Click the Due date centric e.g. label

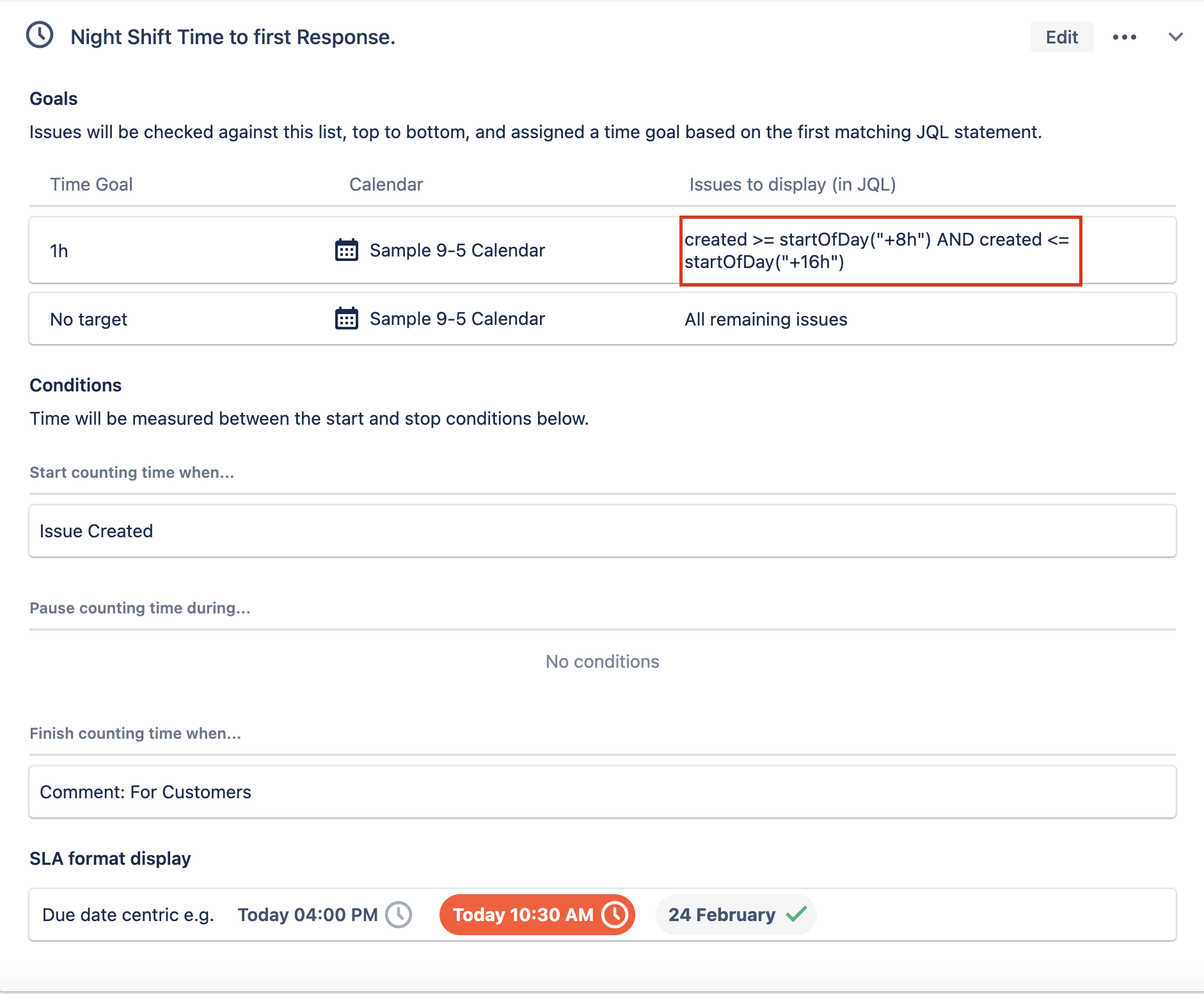click(128, 915)
